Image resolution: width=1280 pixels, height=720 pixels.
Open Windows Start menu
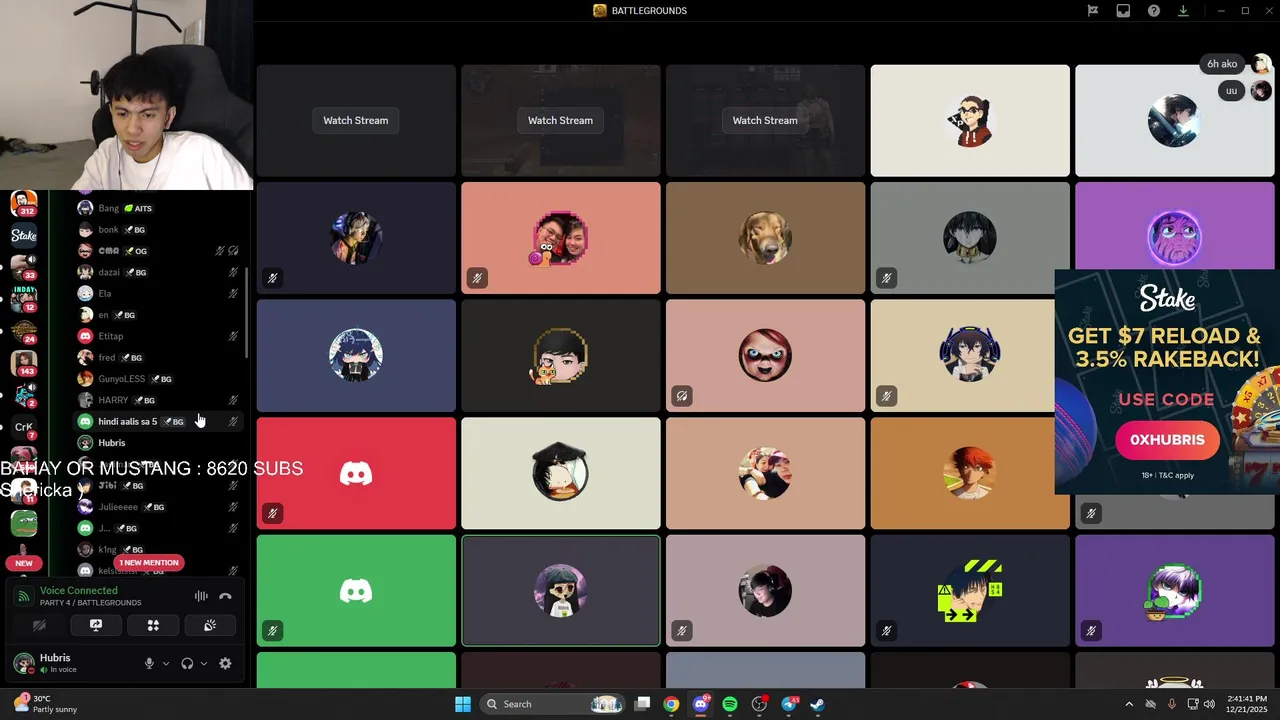[463, 704]
